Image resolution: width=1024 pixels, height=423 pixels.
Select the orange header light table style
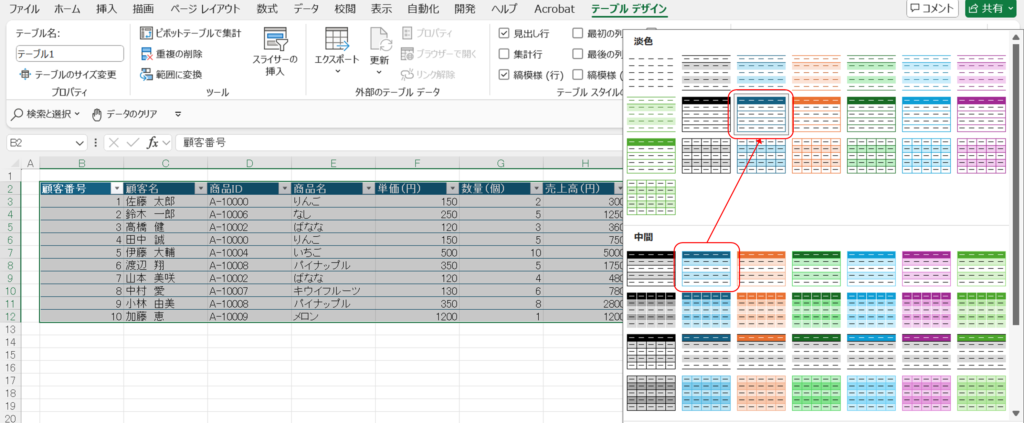816,114
